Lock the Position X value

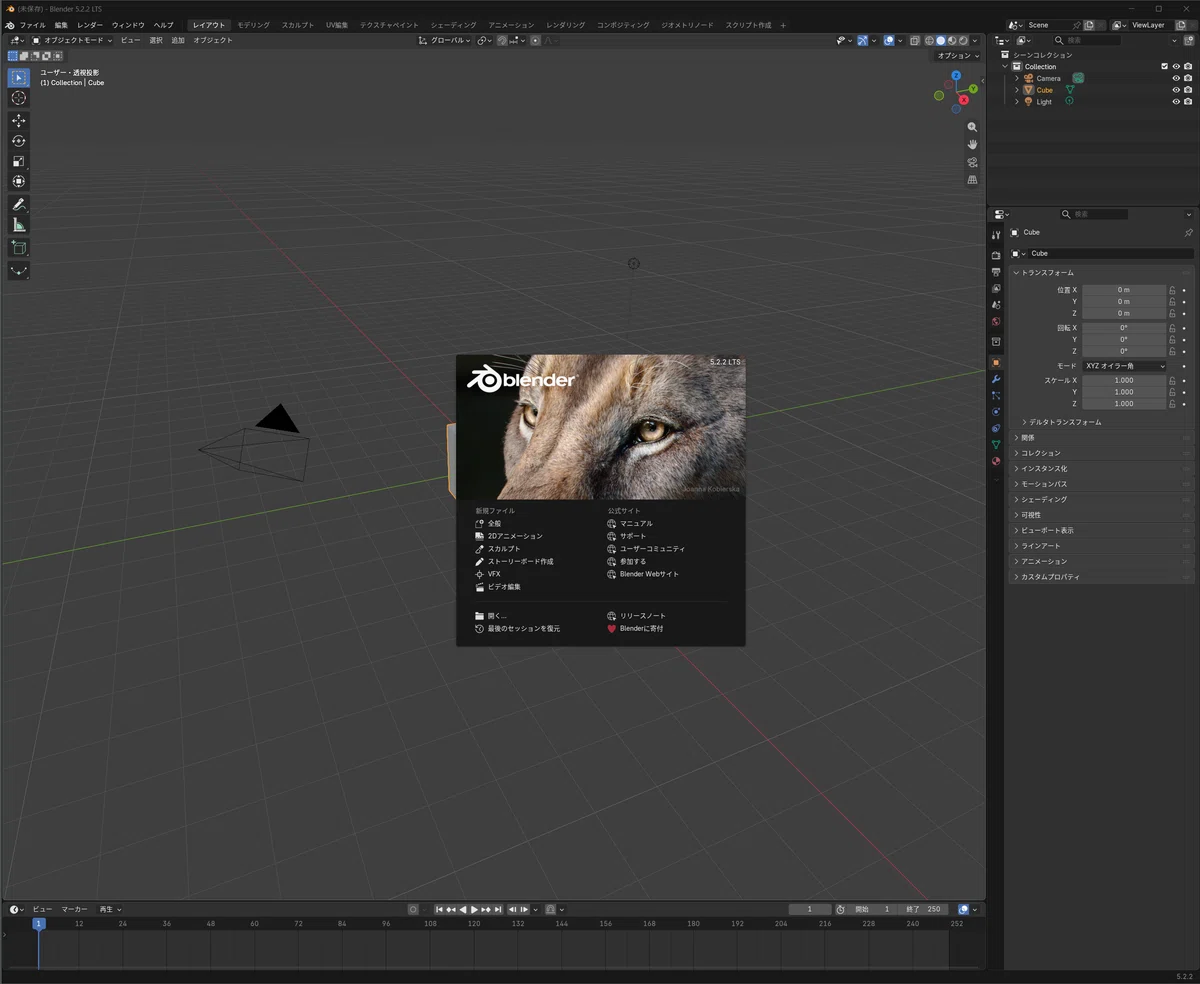1172,290
